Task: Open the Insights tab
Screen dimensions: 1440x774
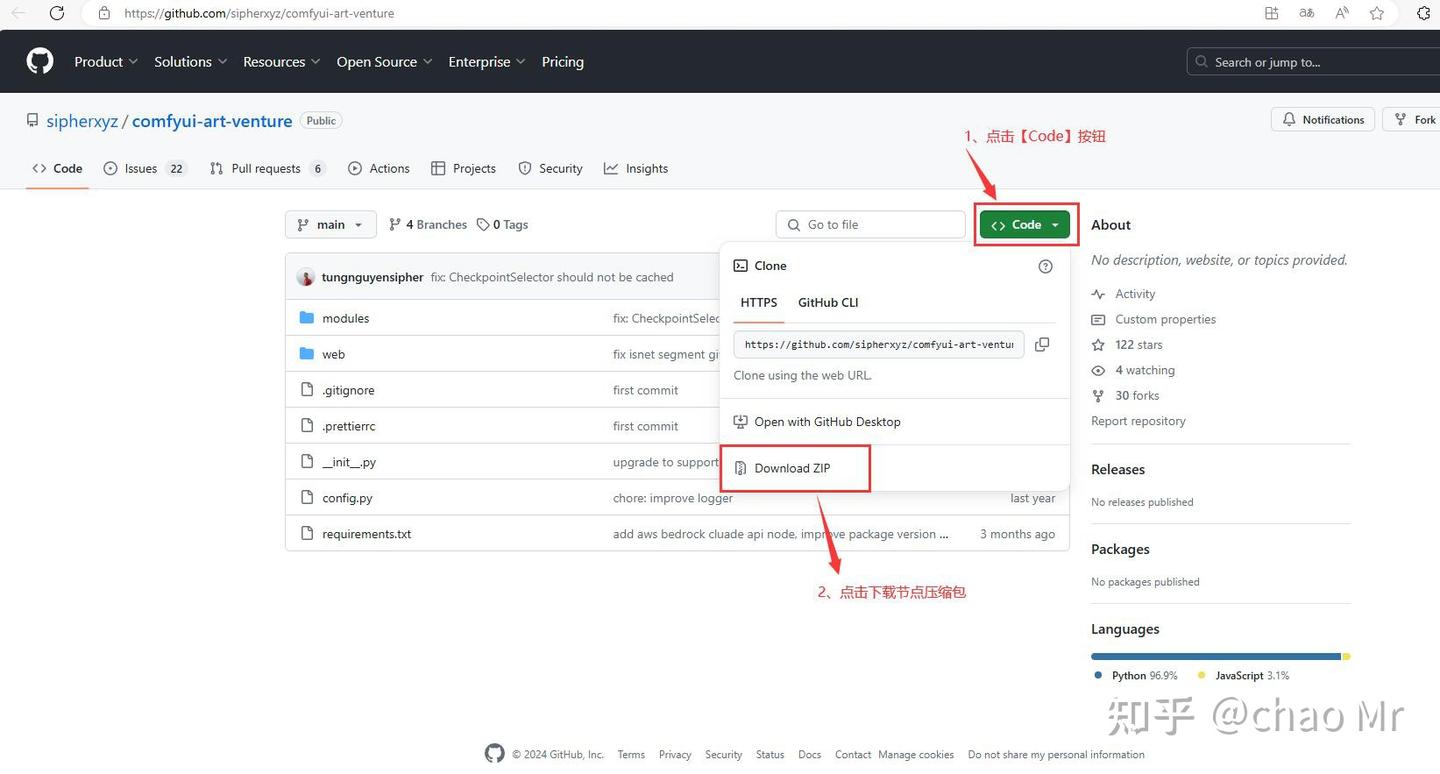Action: point(636,169)
